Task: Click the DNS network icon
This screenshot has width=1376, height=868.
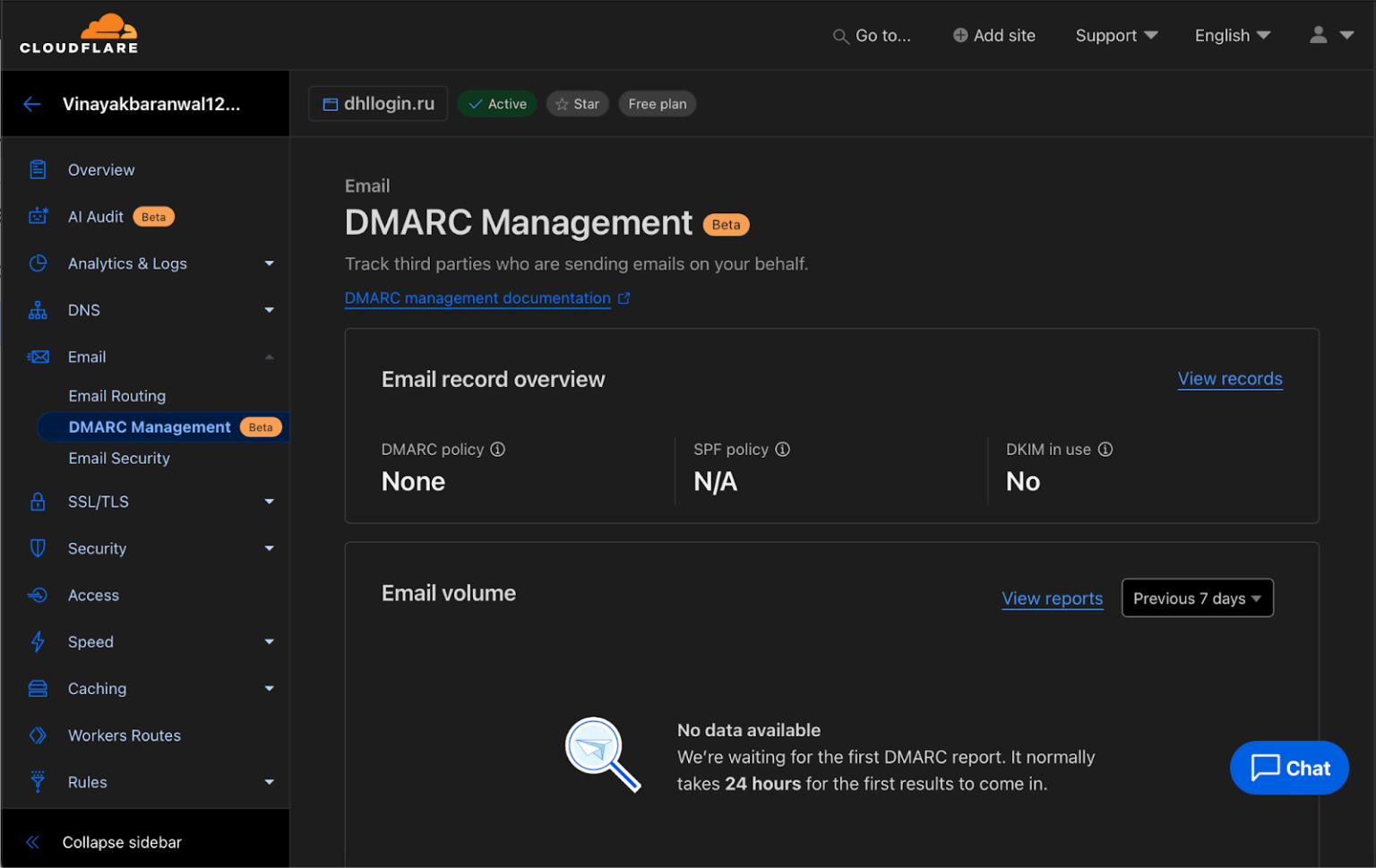Action: click(x=38, y=310)
